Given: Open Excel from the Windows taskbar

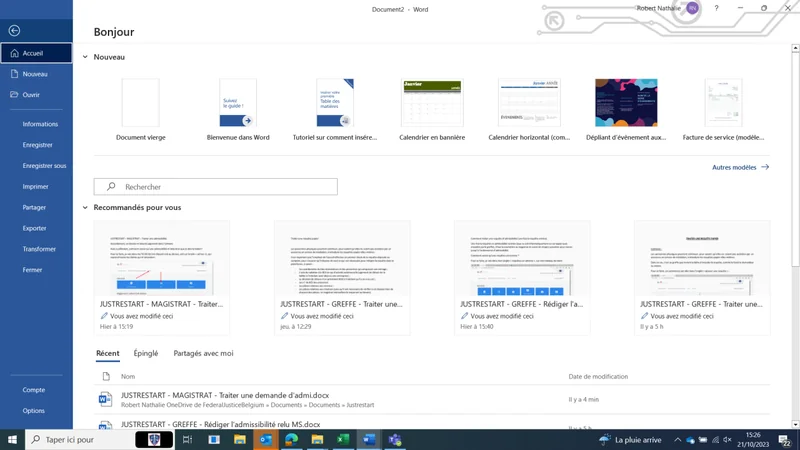Looking at the screenshot, I should pyautogui.click(x=343, y=440).
